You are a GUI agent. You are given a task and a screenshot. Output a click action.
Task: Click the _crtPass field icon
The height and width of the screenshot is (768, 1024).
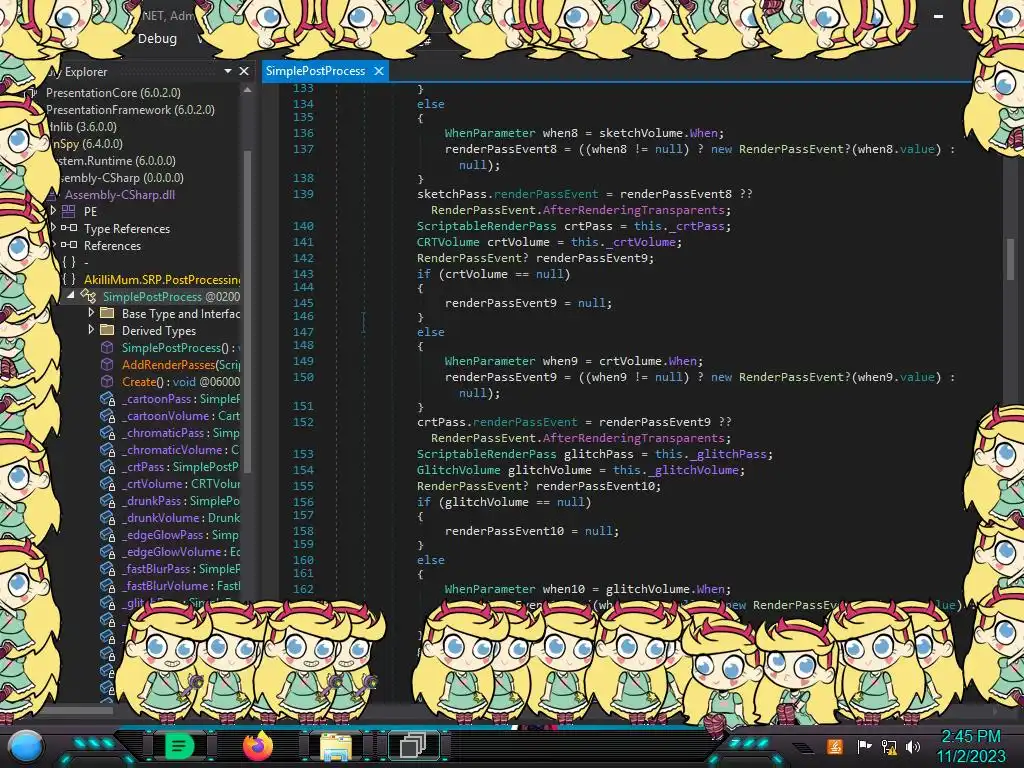[108, 467]
